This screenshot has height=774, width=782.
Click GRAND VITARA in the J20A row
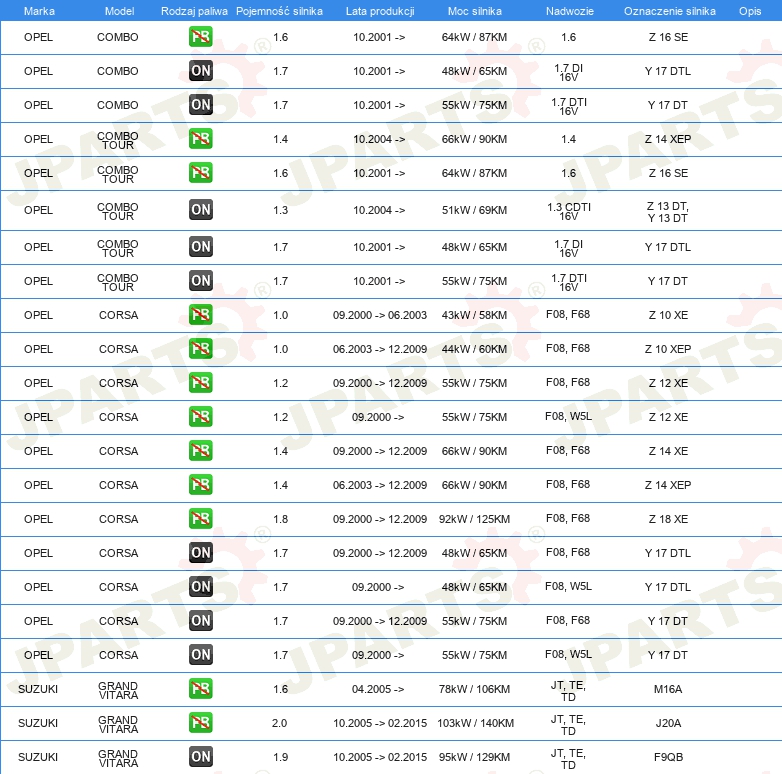tap(118, 724)
